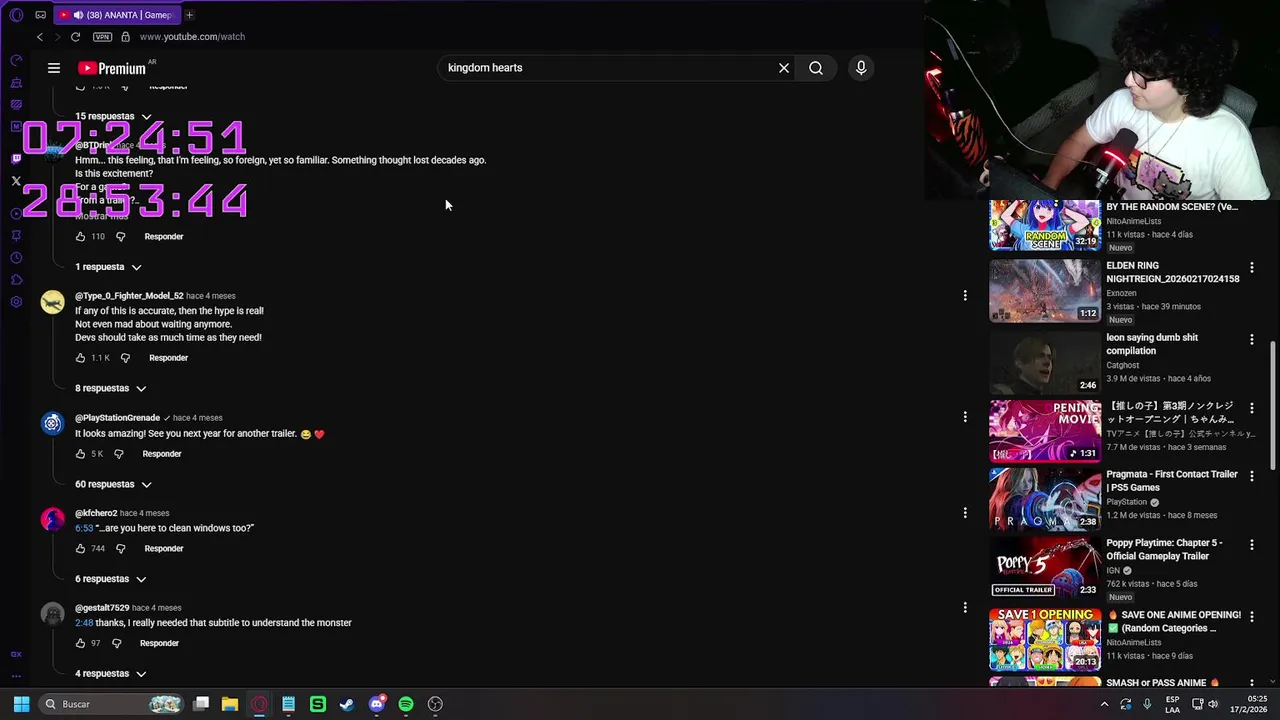Open more options for Pragmata video

pyautogui.click(x=1251, y=476)
